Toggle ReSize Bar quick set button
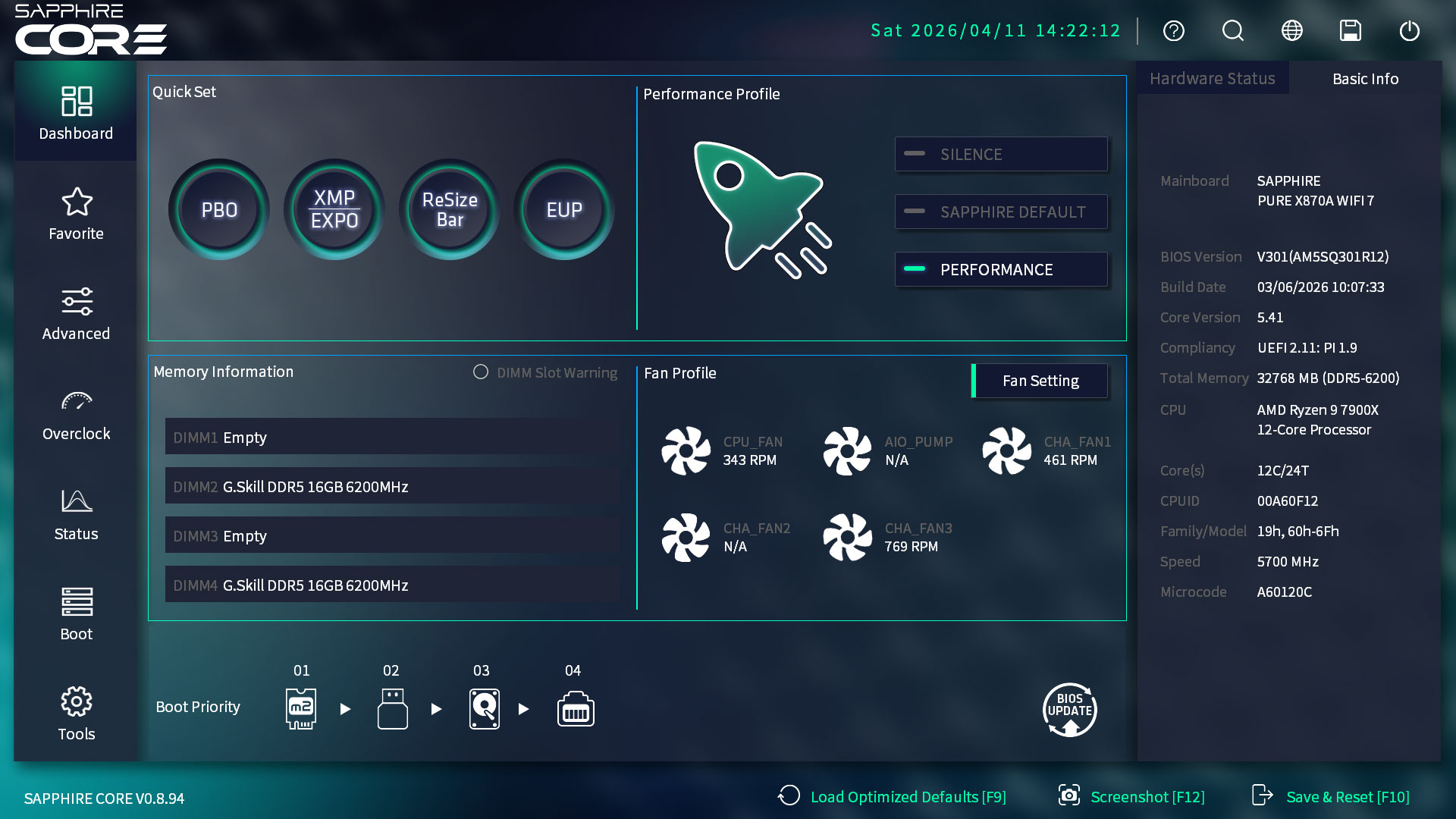 pos(450,210)
